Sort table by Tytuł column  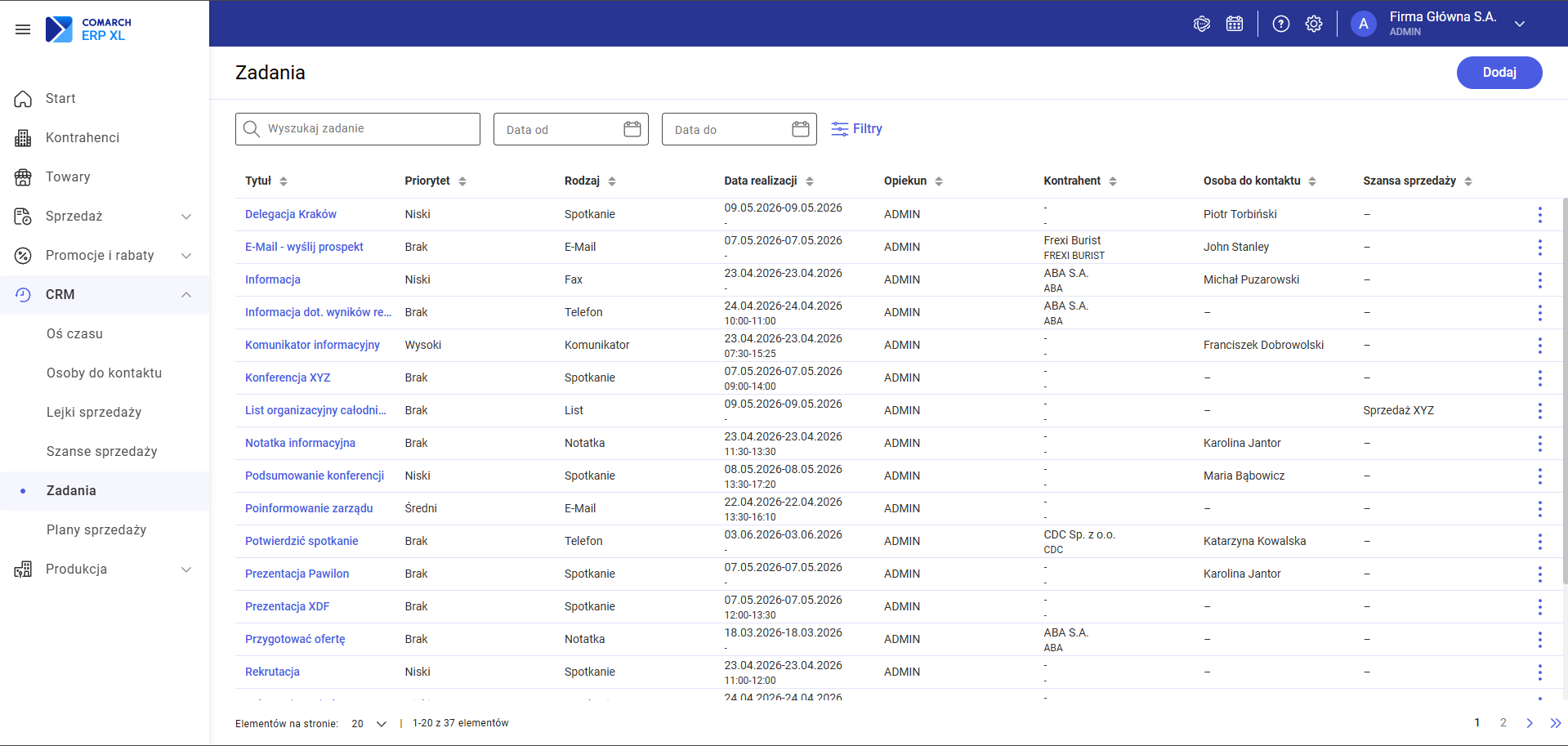[x=284, y=181]
